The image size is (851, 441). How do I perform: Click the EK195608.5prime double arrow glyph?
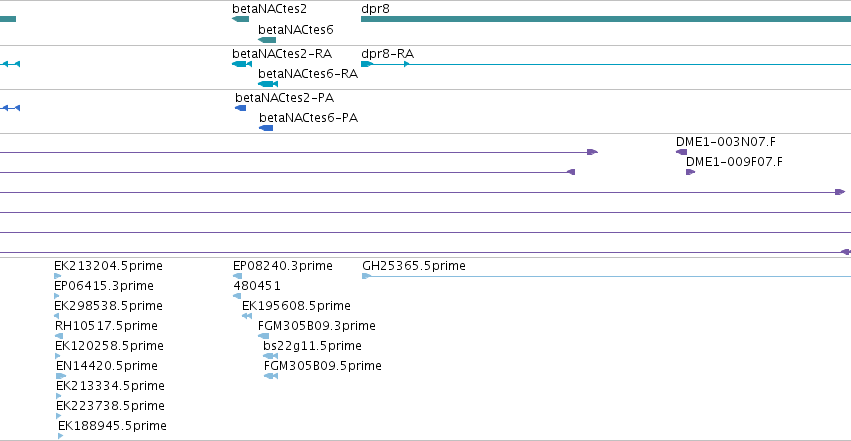pyautogui.click(x=247, y=316)
